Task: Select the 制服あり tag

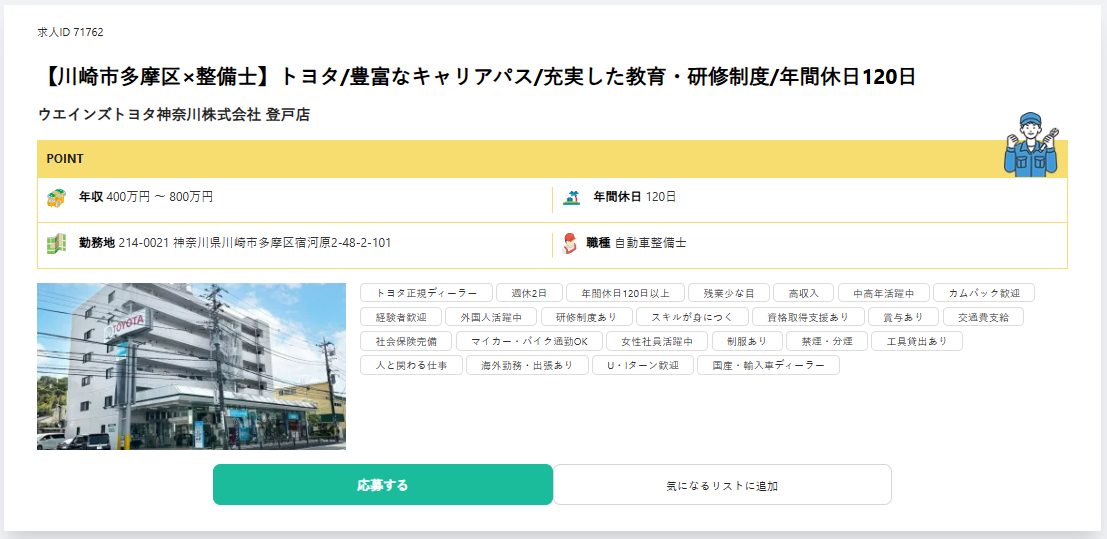Action: click(747, 341)
